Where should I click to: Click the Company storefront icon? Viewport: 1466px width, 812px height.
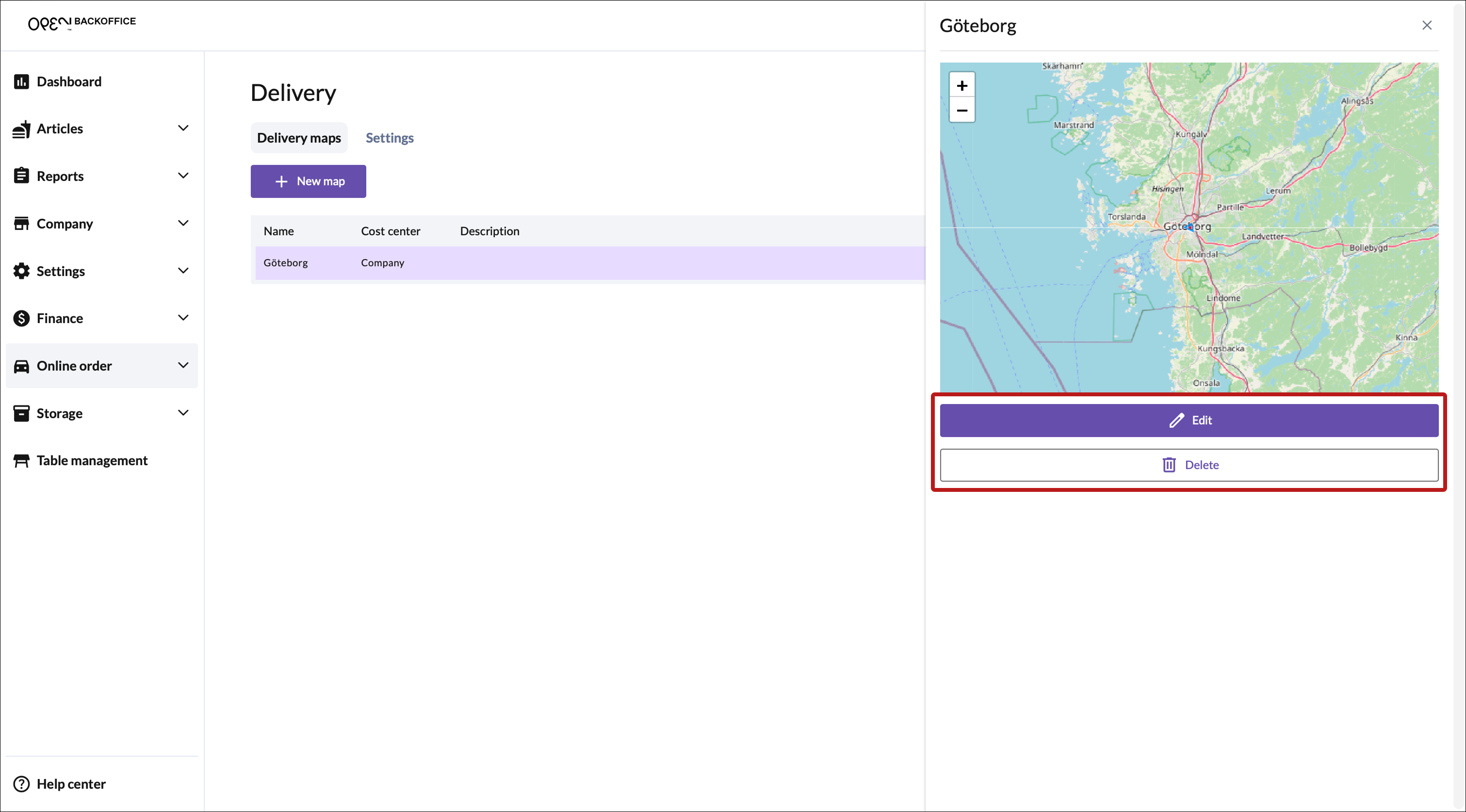pyautogui.click(x=22, y=224)
